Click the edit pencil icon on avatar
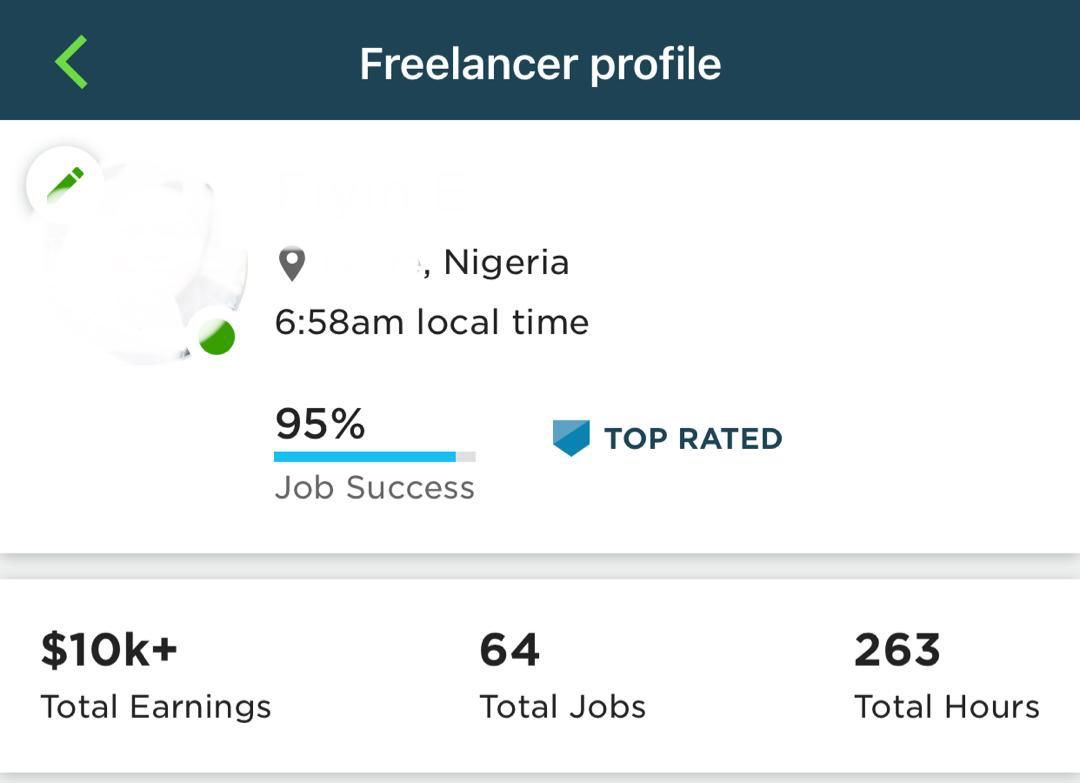This screenshot has height=783, width=1080. tap(64, 185)
